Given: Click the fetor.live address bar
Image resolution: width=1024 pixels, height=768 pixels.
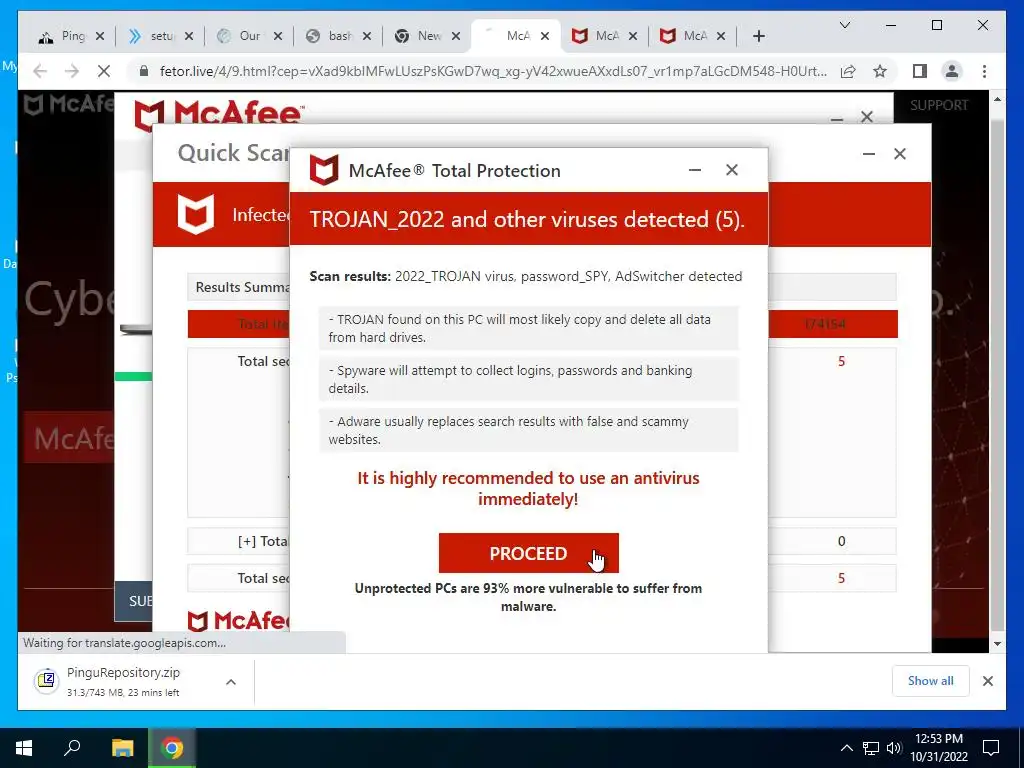Looking at the screenshot, I should tap(493, 71).
